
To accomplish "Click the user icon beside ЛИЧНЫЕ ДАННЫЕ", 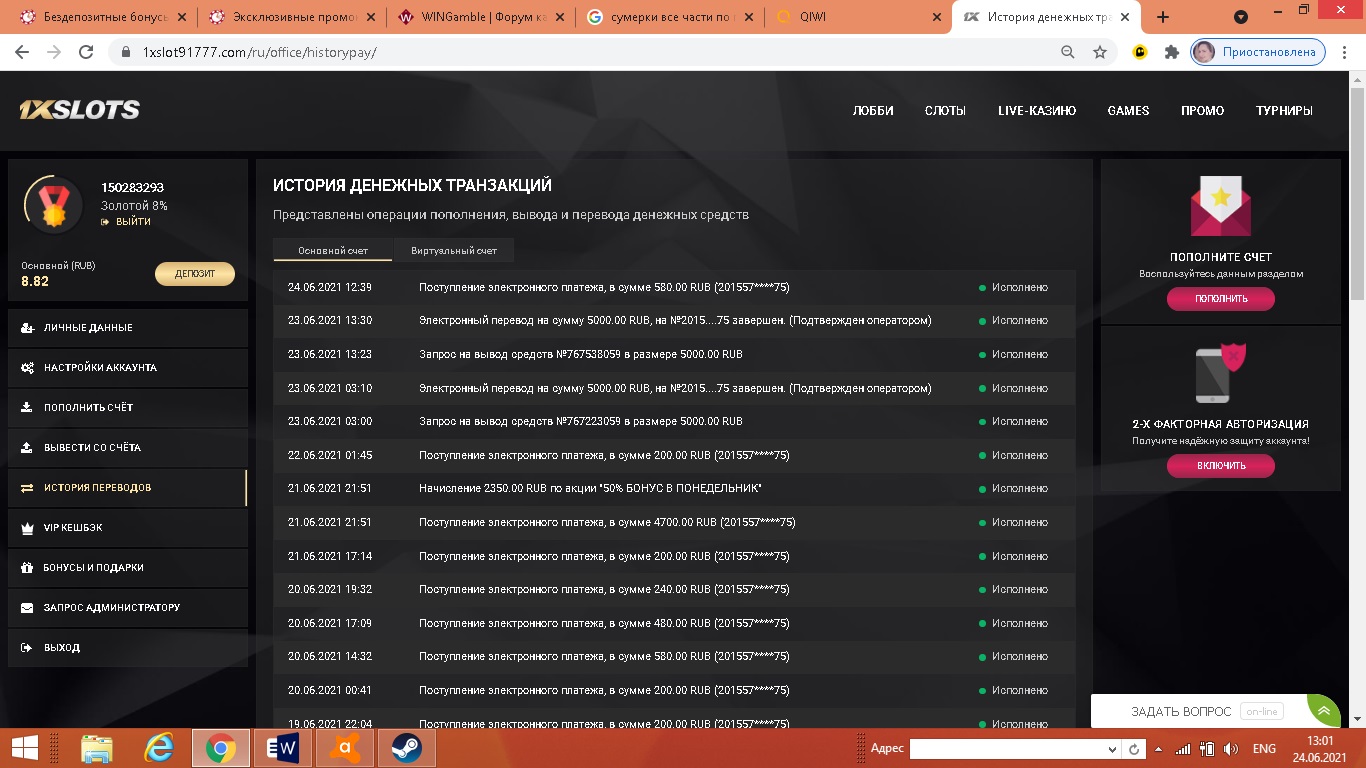I will [26, 328].
